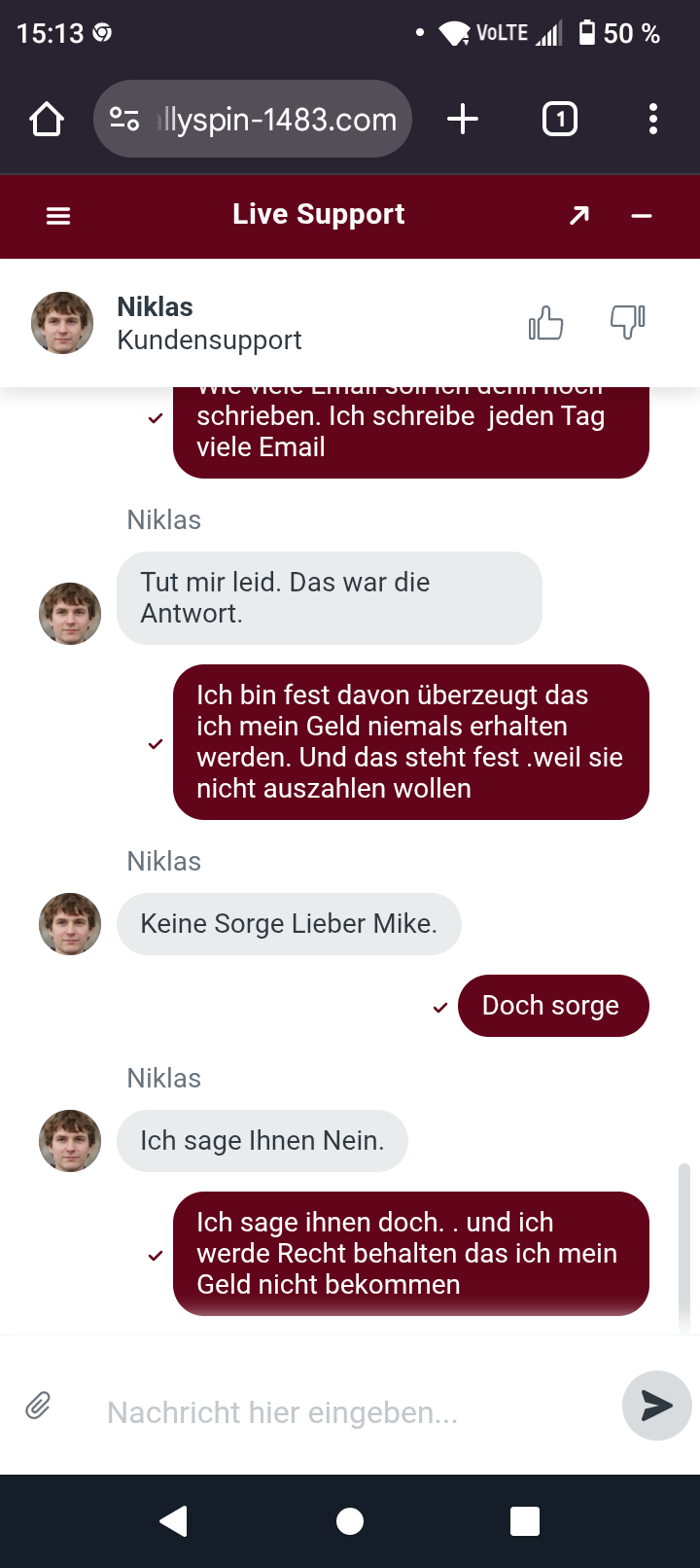The height and width of the screenshot is (1568, 700).
Task: Open a new browser tab
Action: pyautogui.click(x=463, y=120)
